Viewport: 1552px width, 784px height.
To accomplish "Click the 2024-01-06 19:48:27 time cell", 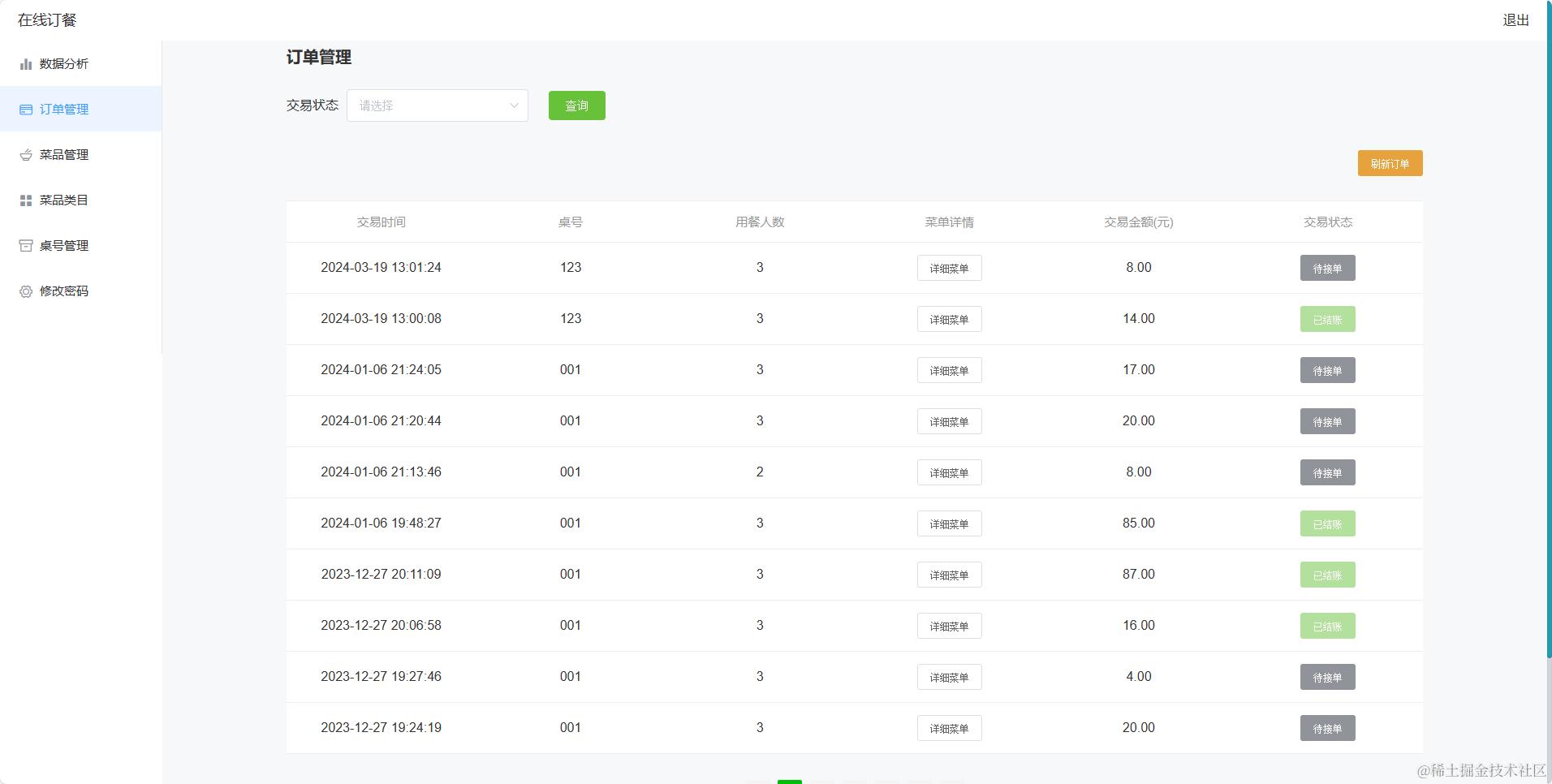I will pyautogui.click(x=381, y=523).
